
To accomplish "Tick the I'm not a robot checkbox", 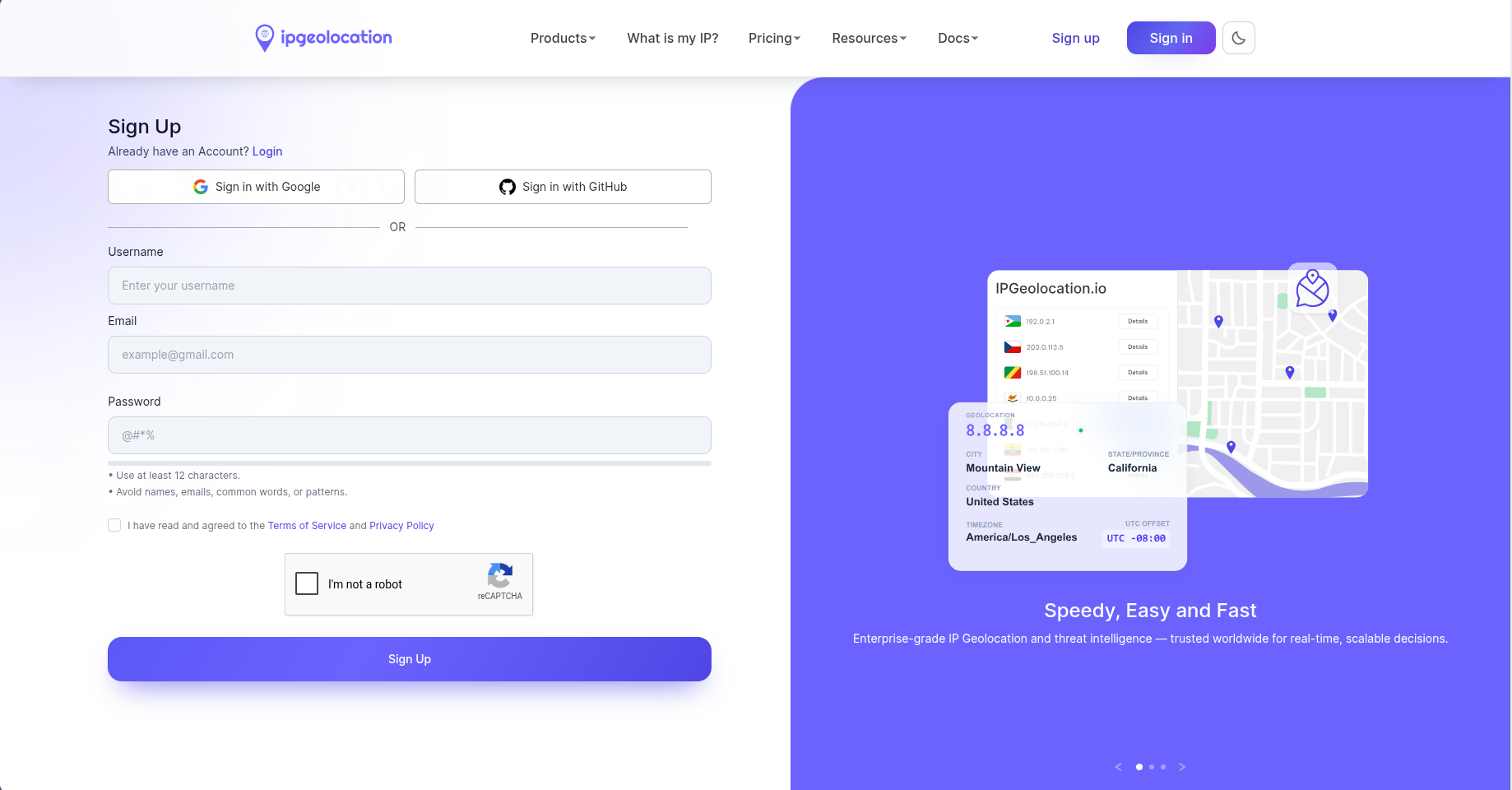I will 307,583.
